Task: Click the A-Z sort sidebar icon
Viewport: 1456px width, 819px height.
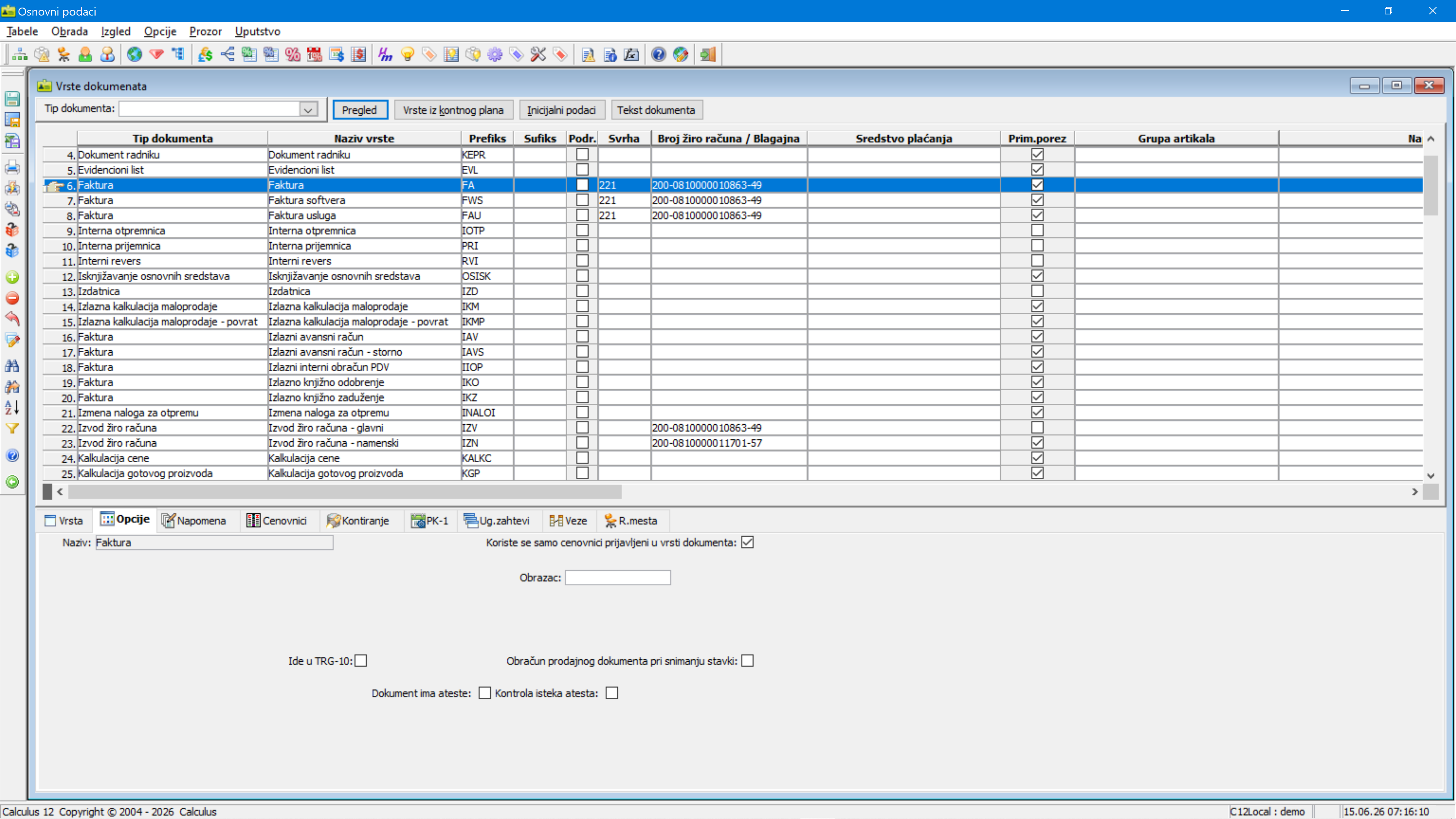Action: (12, 407)
